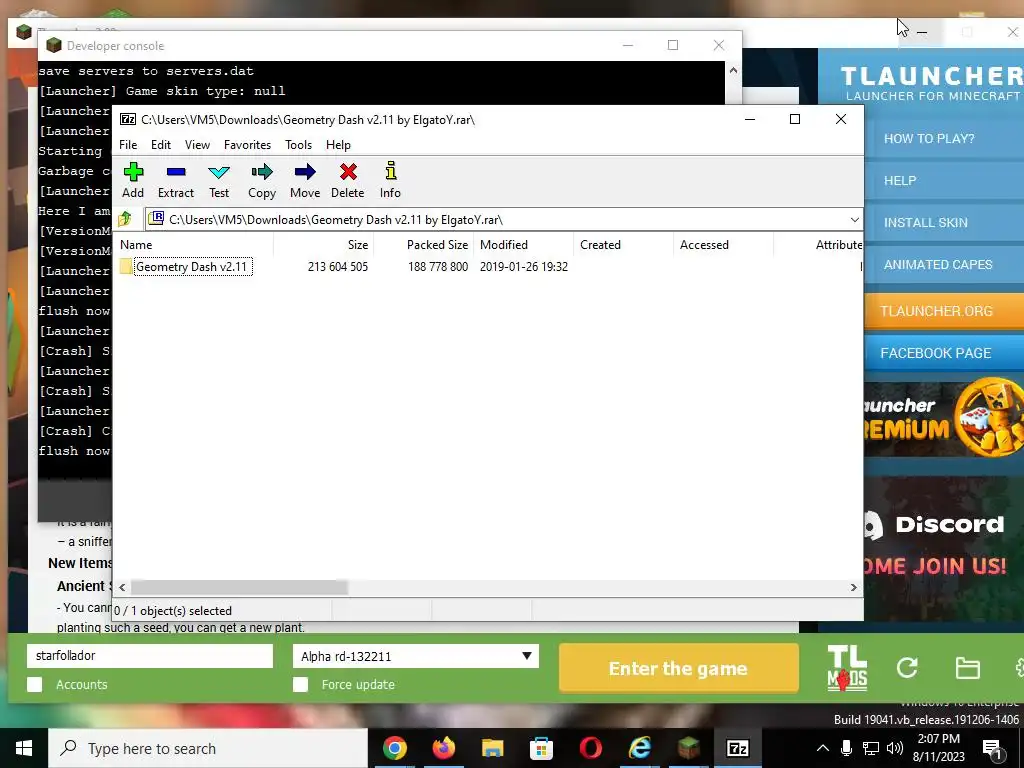Image resolution: width=1024 pixels, height=768 pixels.
Task: Switch to TLauncher taskbar icon
Action: click(688, 748)
